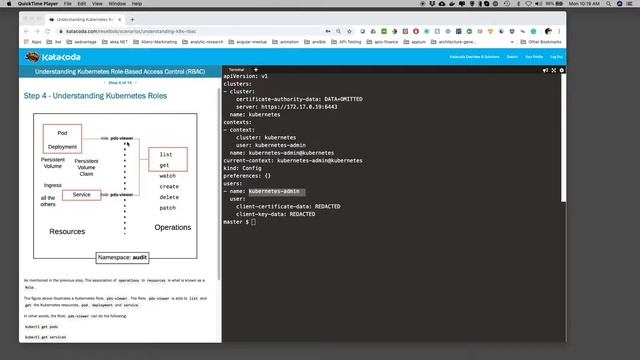Image resolution: width=640 pixels, height=360 pixels.
Task: Click the browser back arrow
Action: 27,31
